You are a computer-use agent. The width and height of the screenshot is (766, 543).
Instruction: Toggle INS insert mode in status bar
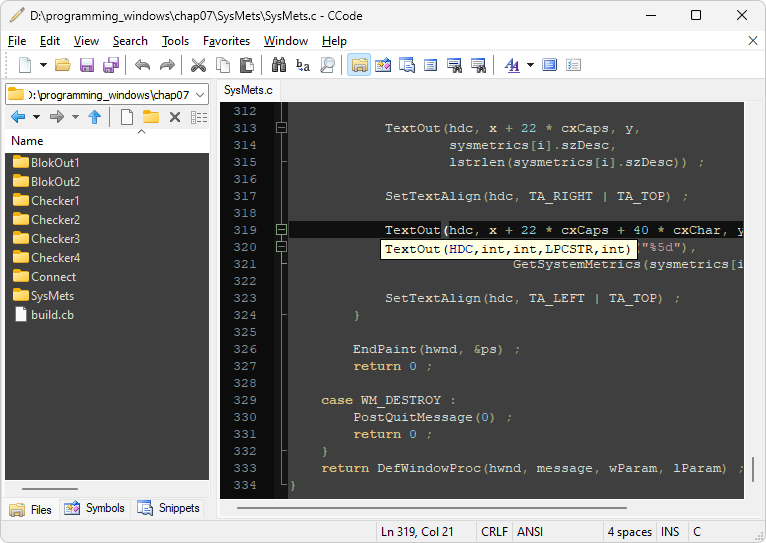[x=670, y=532]
